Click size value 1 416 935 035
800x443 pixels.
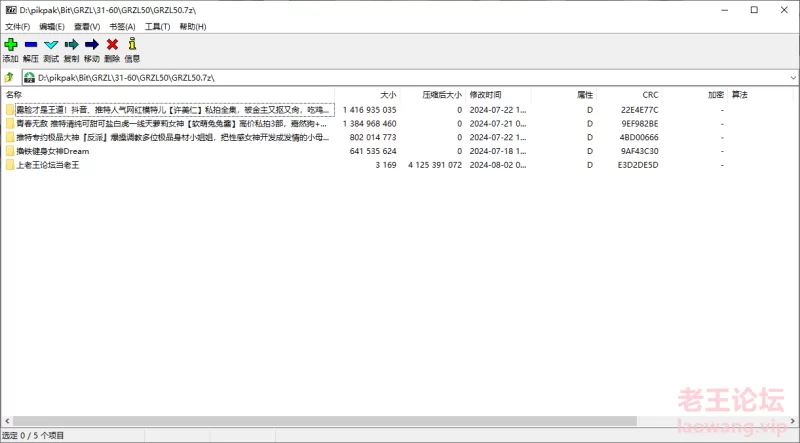[369, 110]
